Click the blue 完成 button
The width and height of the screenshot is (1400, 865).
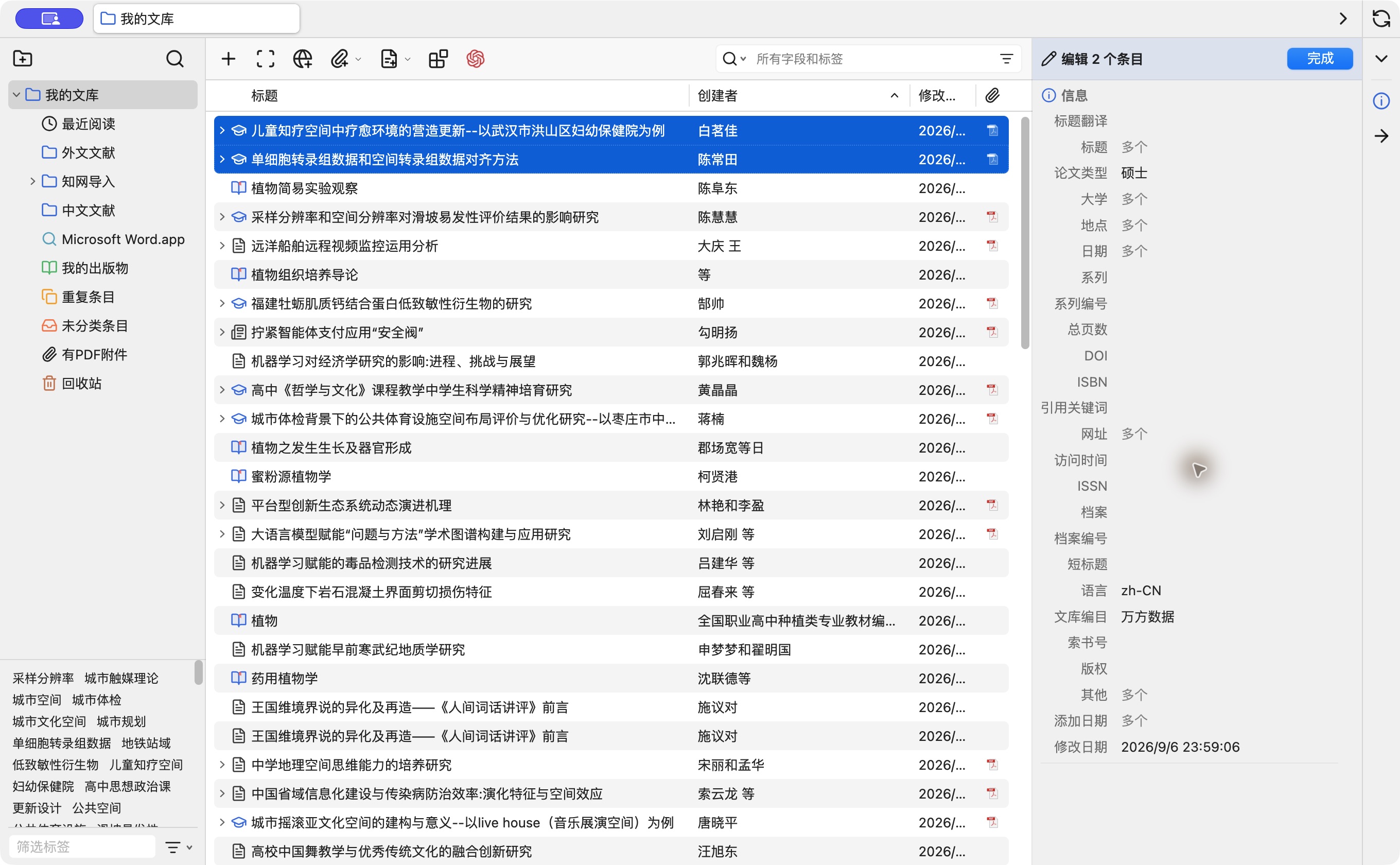pyautogui.click(x=1319, y=58)
